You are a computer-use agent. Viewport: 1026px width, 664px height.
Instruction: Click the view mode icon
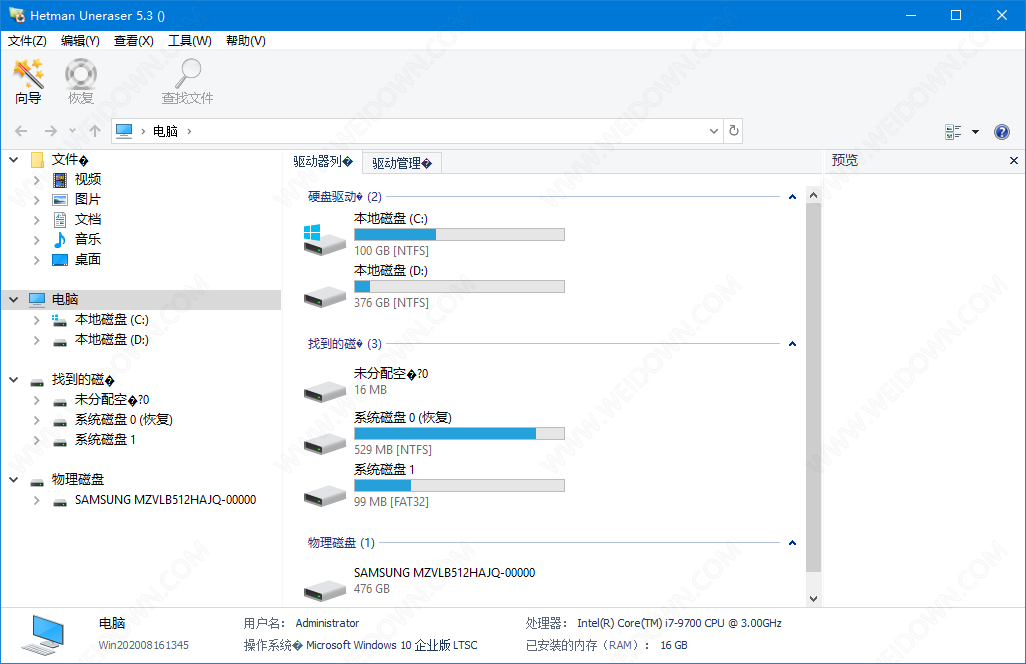(x=953, y=131)
